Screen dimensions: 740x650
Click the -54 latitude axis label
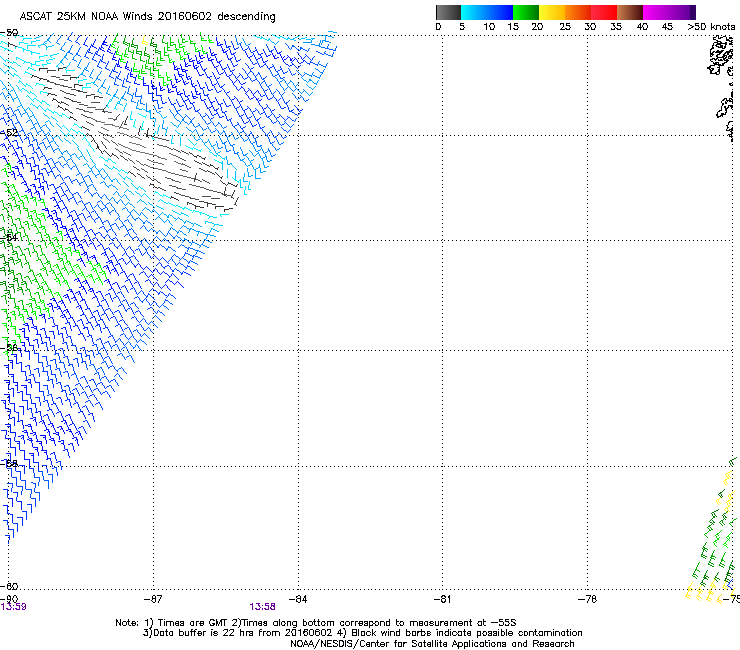point(9,237)
